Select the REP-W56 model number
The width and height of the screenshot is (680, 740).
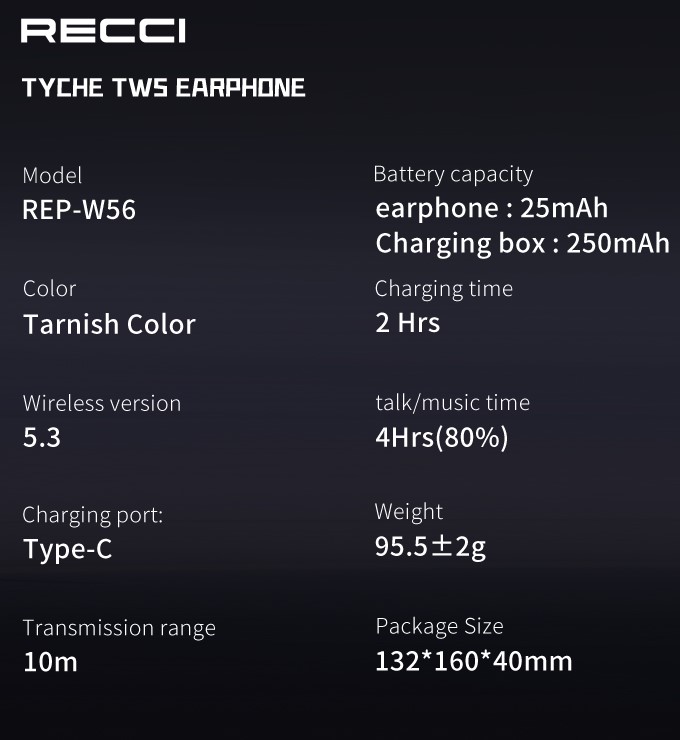79,210
